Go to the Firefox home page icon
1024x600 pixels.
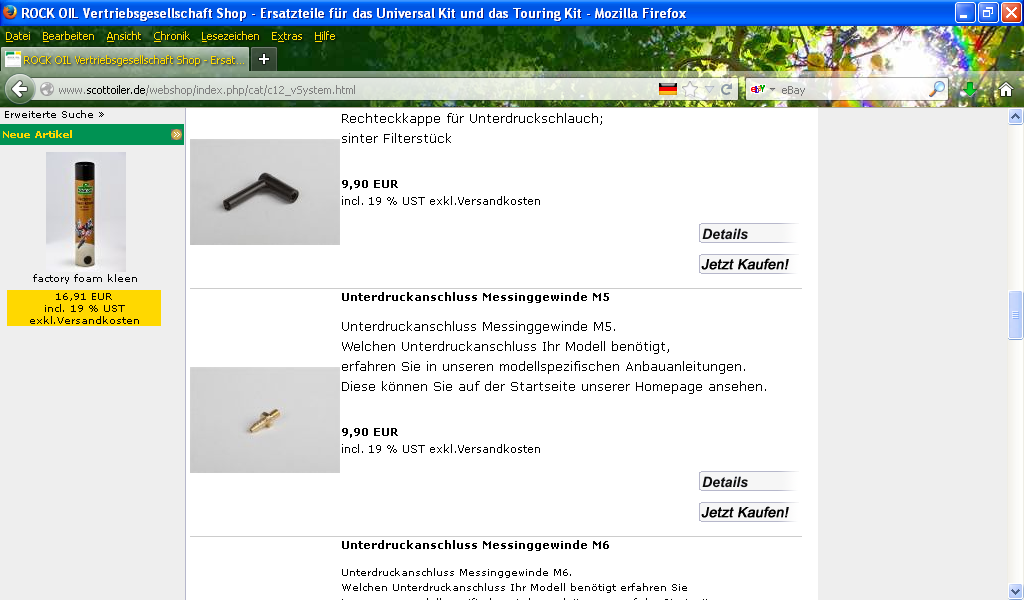1006,89
